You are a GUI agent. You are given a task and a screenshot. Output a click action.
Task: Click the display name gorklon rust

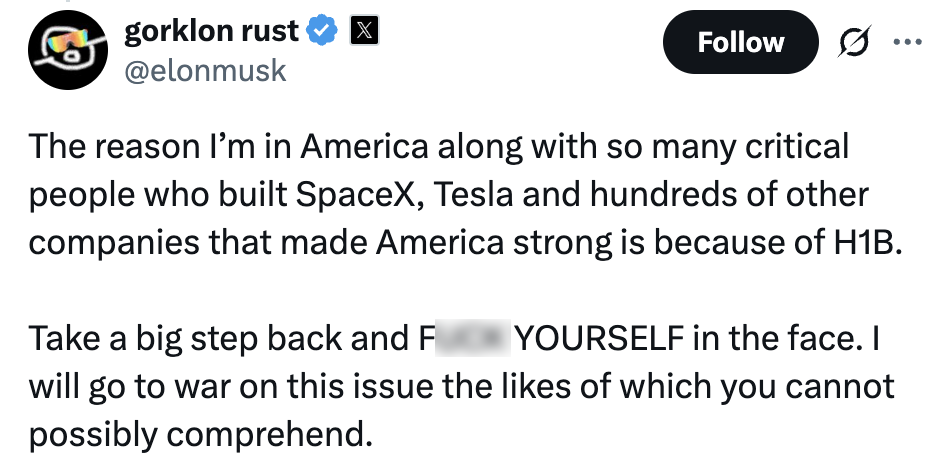coord(211,31)
